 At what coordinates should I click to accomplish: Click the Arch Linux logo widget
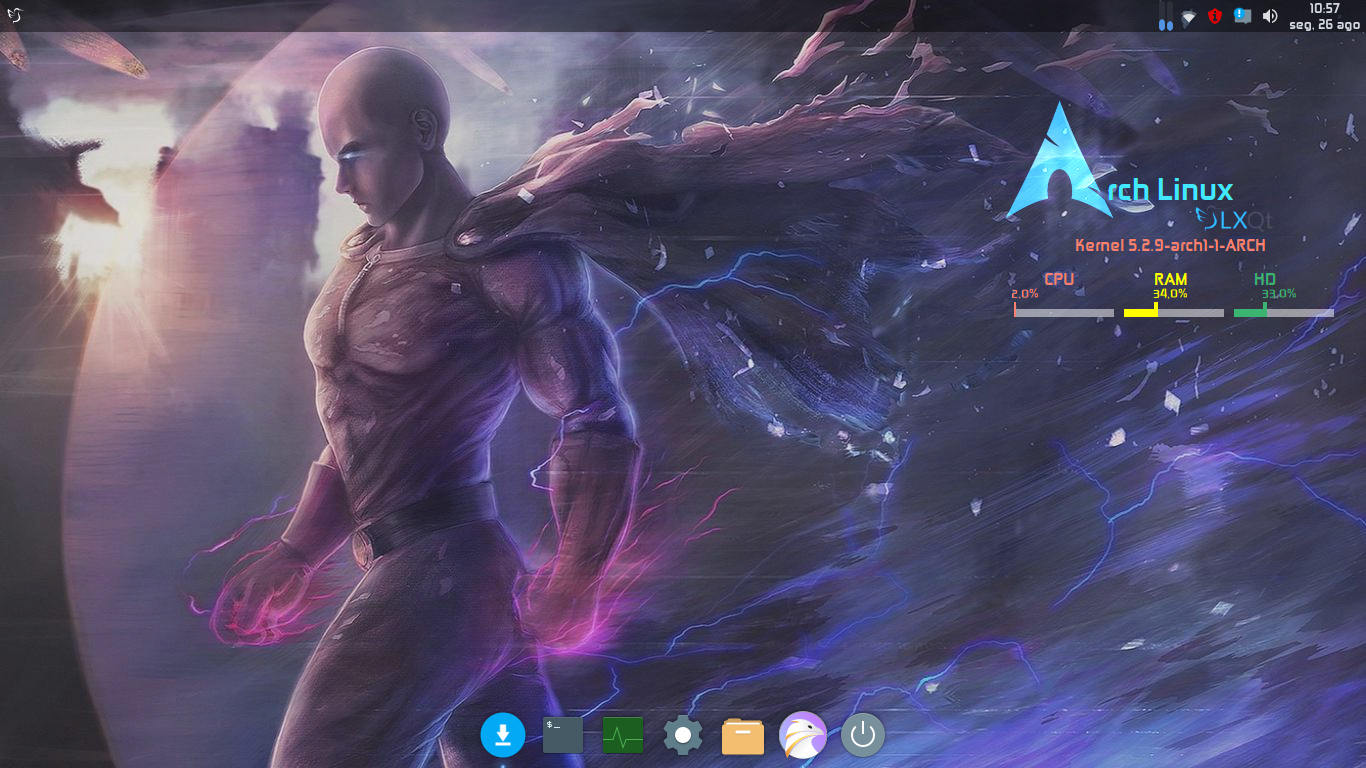(x=1059, y=162)
